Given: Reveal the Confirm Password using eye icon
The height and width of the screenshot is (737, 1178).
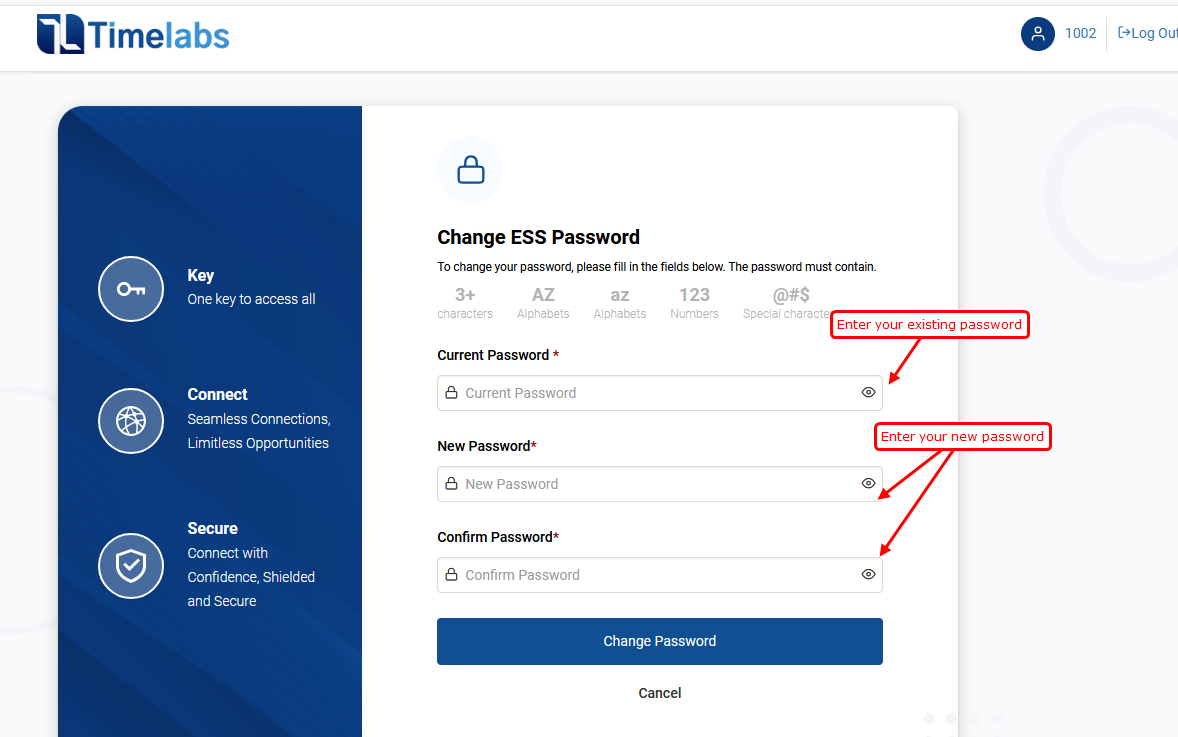Looking at the screenshot, I should [868, 574].
